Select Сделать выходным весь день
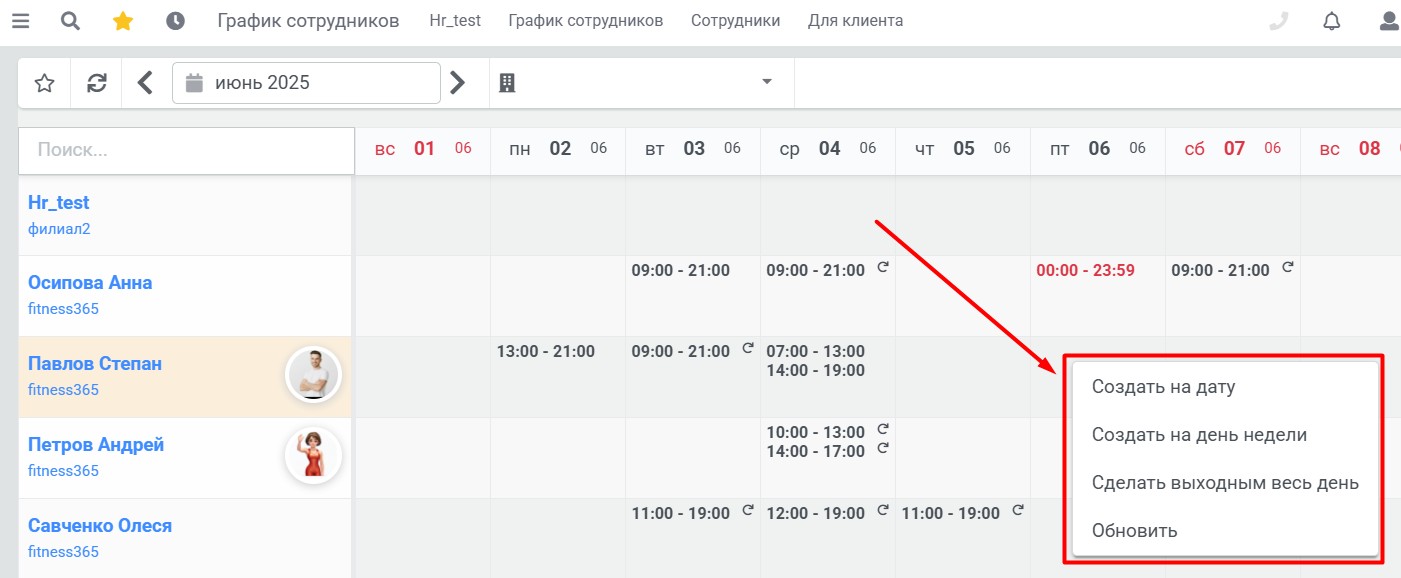 [1226, 483]
